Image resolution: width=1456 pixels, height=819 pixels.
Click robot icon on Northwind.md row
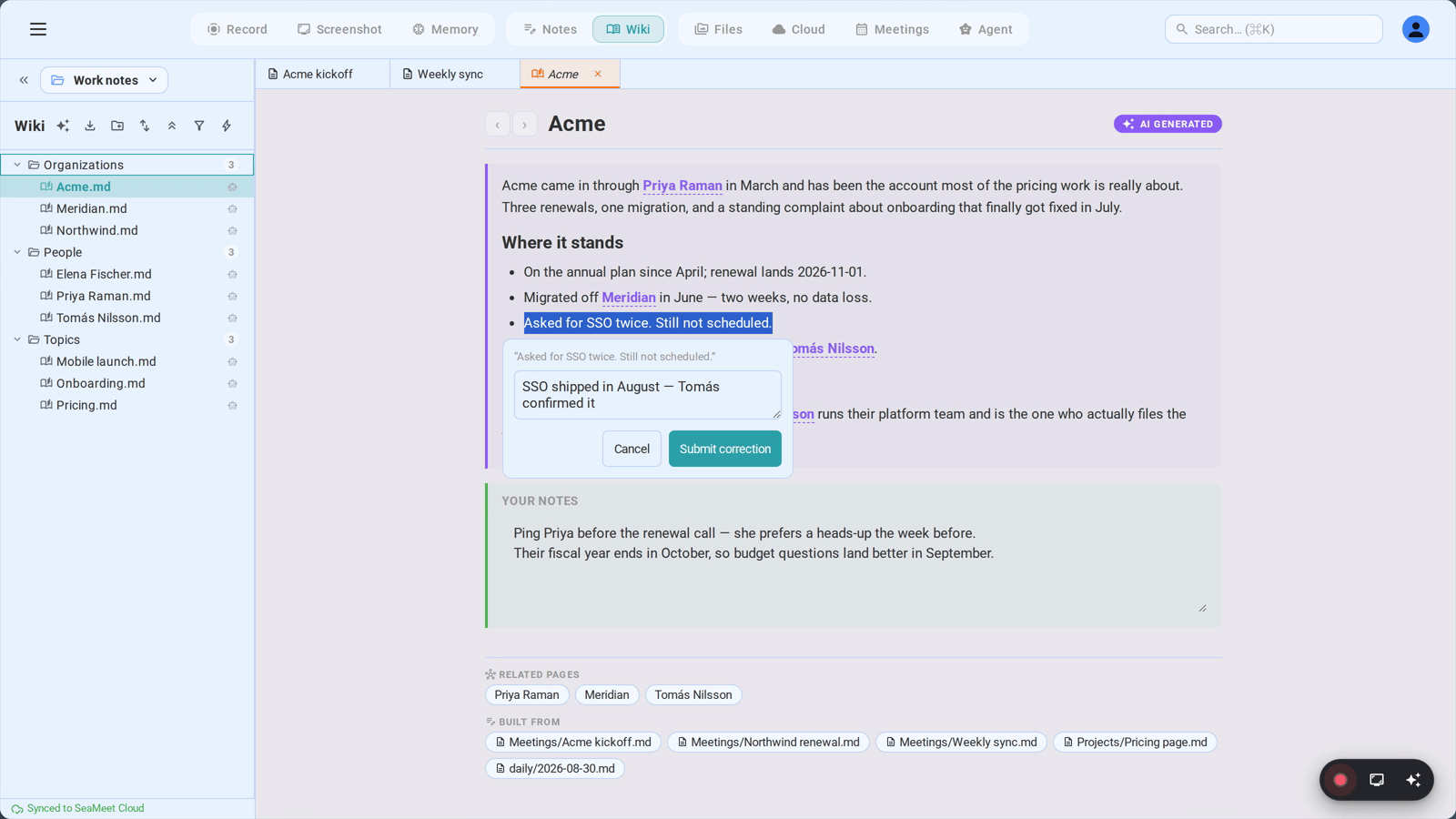point(232,230)
